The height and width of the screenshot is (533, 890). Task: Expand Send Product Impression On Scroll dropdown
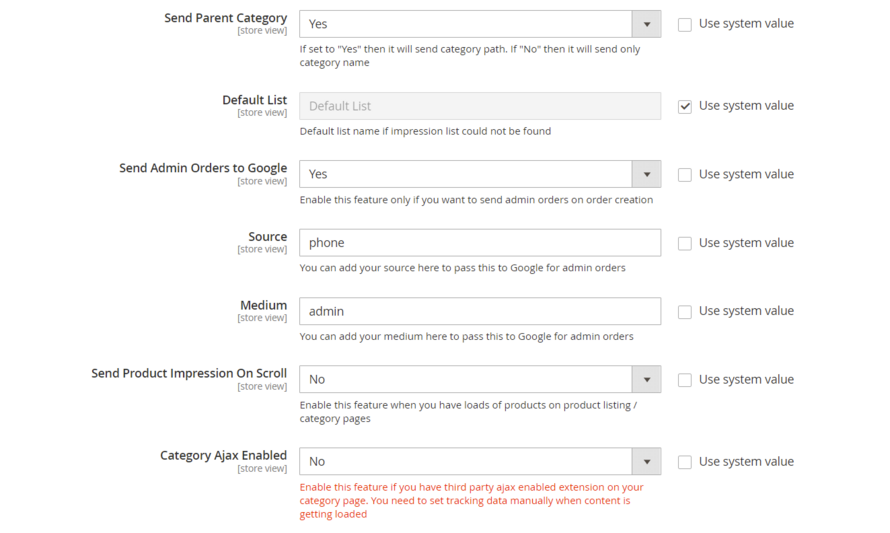(466, 379)
